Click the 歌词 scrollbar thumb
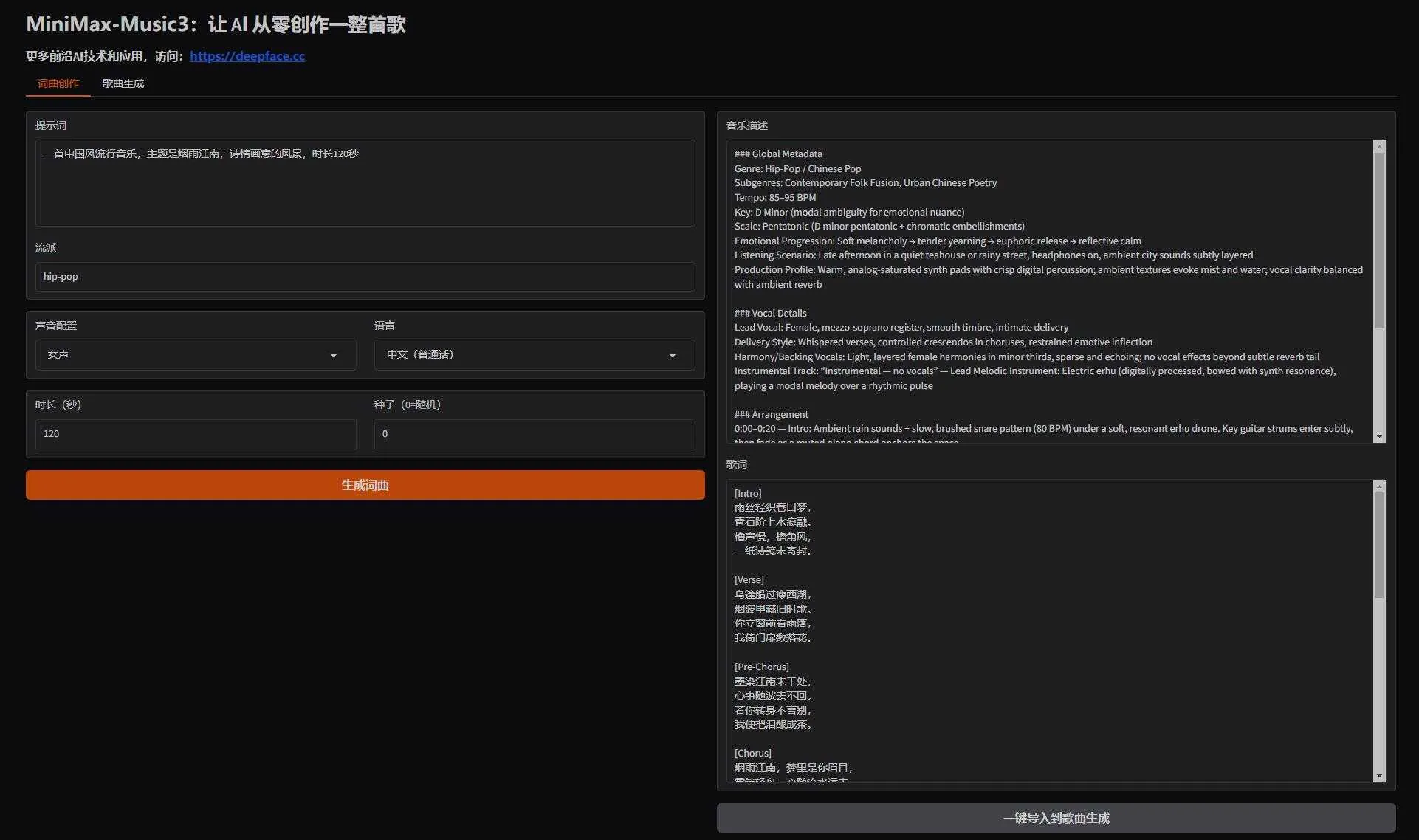1419x840 pixels. [x=1379, y=545]
